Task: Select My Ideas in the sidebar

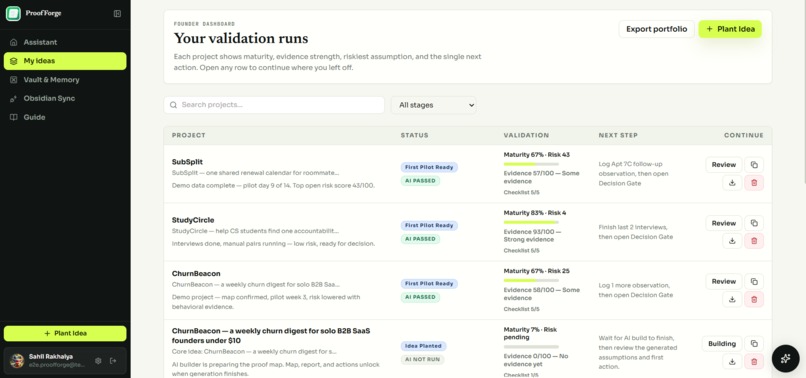Action: (65, 61)
